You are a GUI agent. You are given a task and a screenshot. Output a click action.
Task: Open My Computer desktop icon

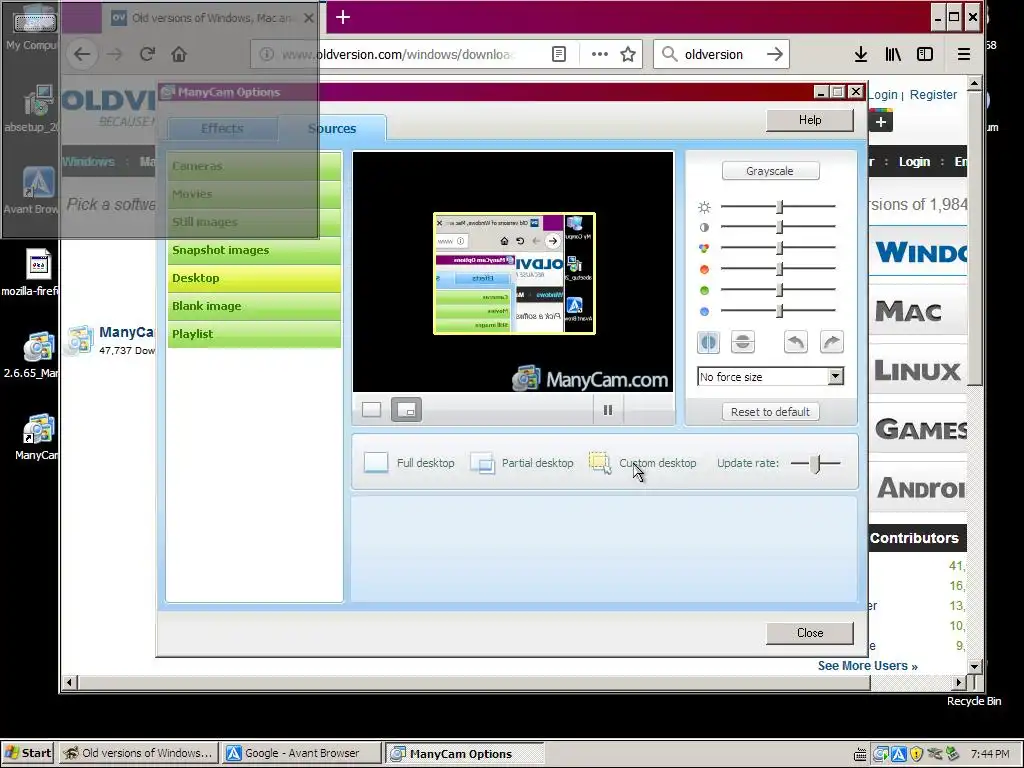pyautogui.click(x=33, y=29)
